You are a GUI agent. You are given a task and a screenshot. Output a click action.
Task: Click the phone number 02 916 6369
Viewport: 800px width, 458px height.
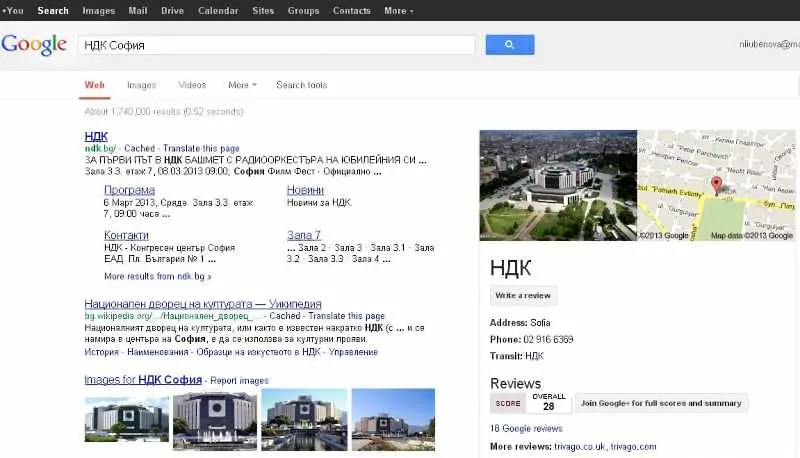click(548, 339)
